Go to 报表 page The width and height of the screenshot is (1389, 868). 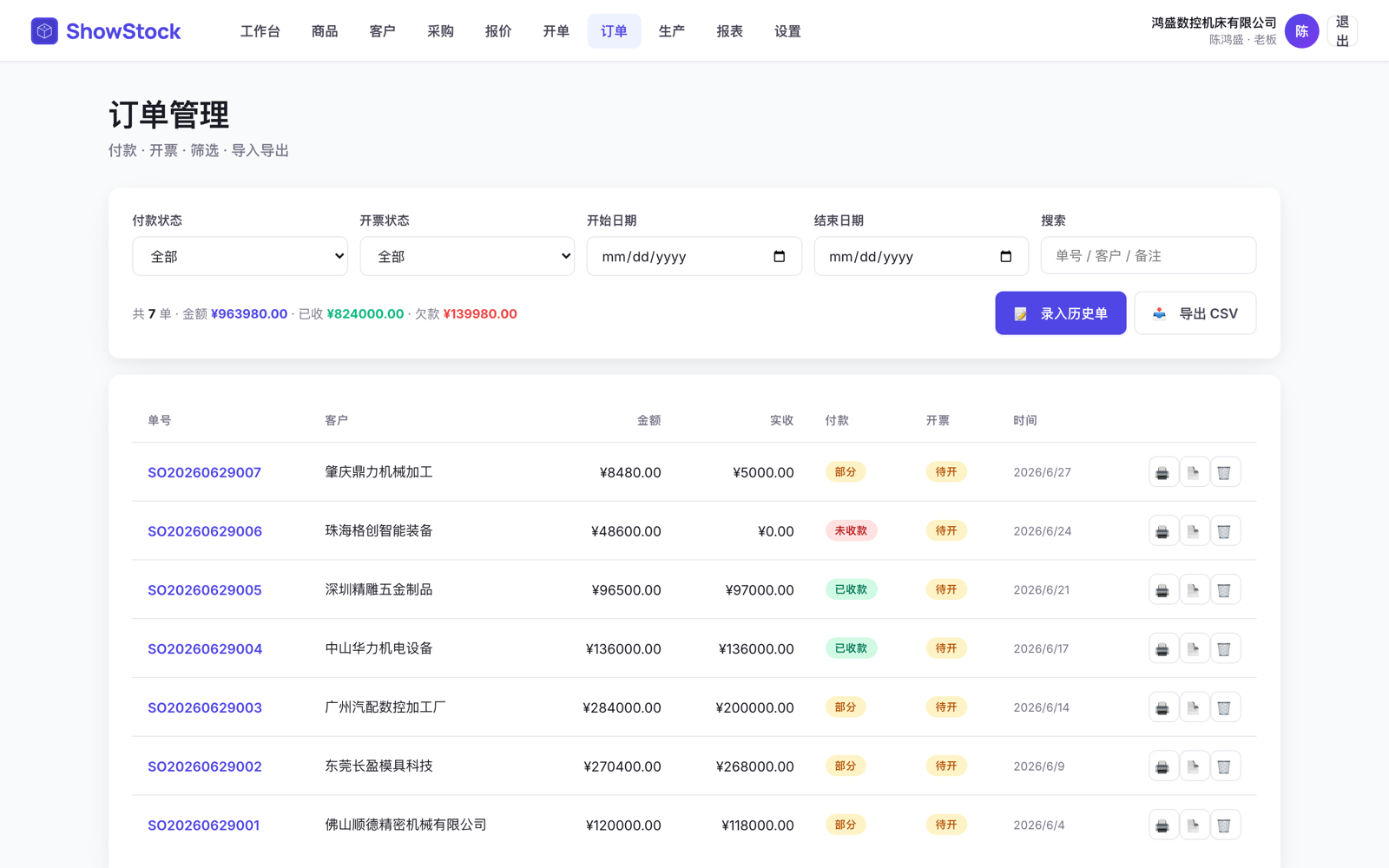coord(730,31)
